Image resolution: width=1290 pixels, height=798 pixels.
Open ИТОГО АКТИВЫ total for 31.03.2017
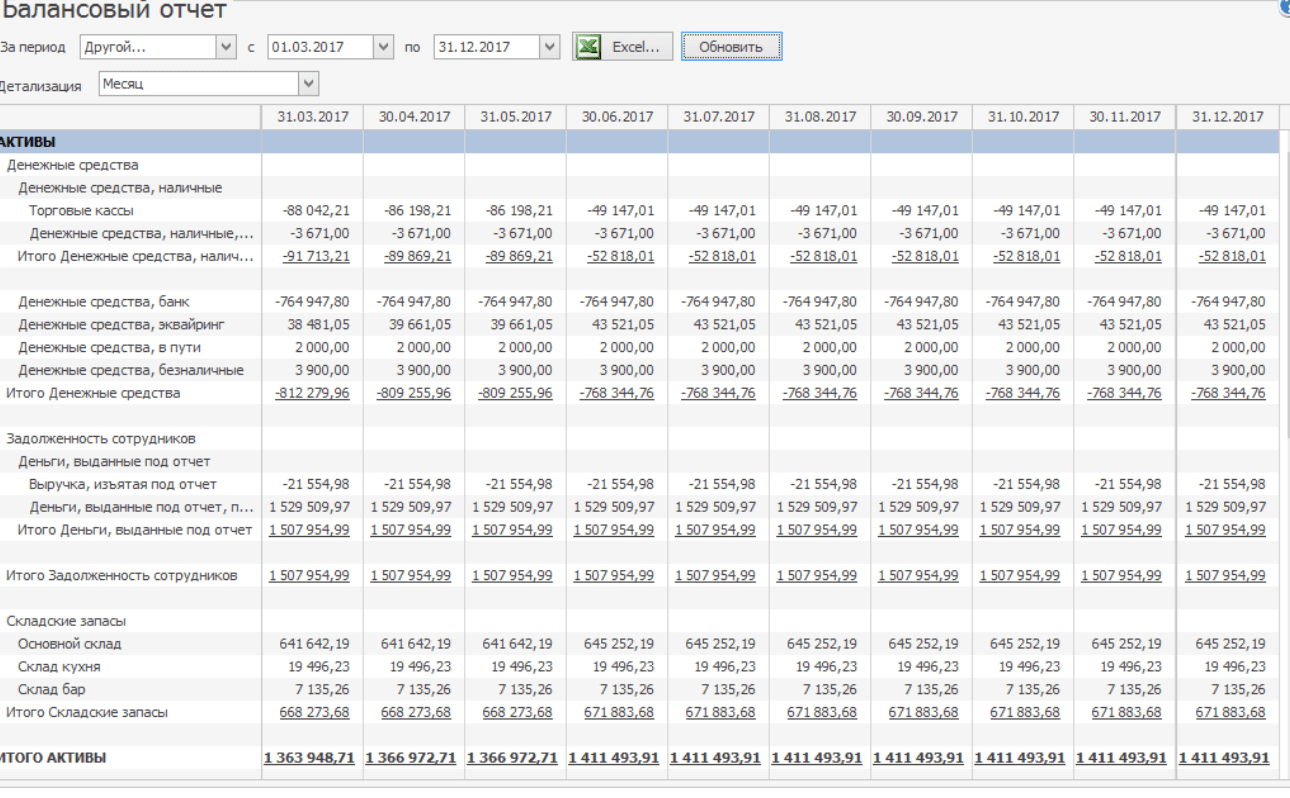pyautogui.click(x=309, y=758)
